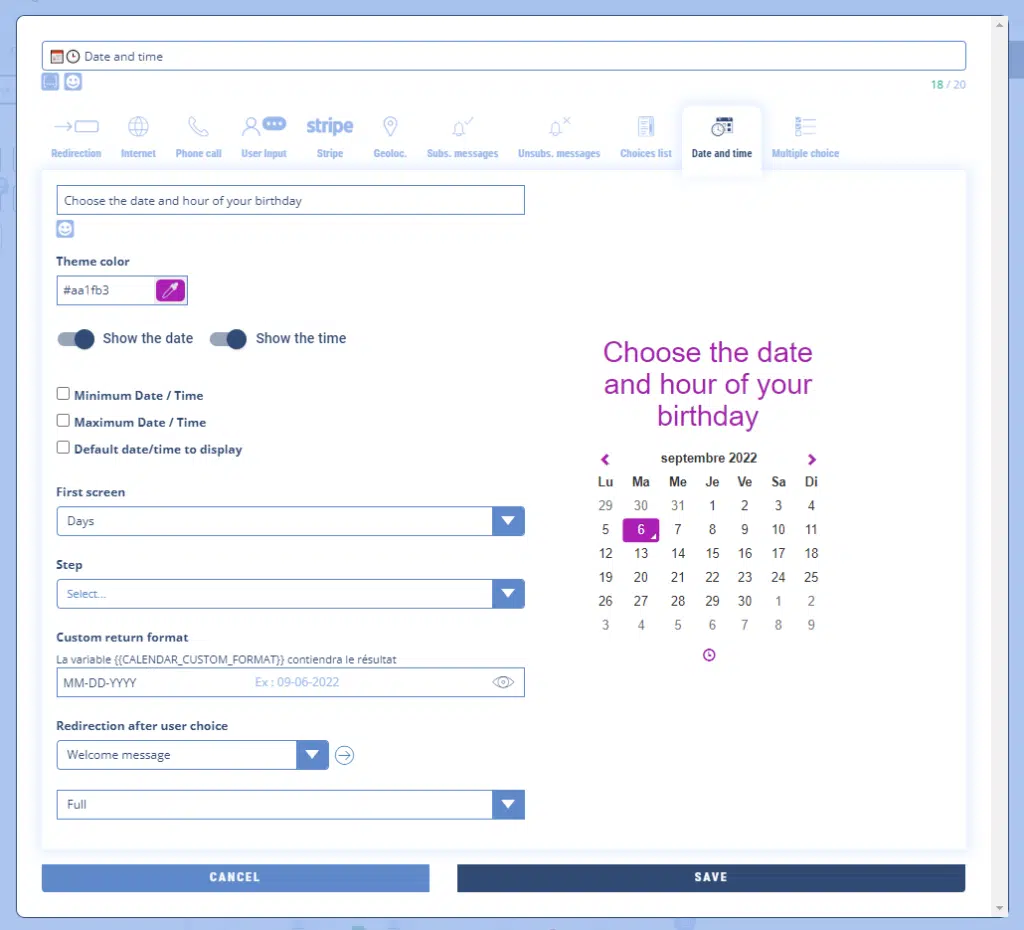Choose the Internet globe icon
1024x930 pixels.
138,127
